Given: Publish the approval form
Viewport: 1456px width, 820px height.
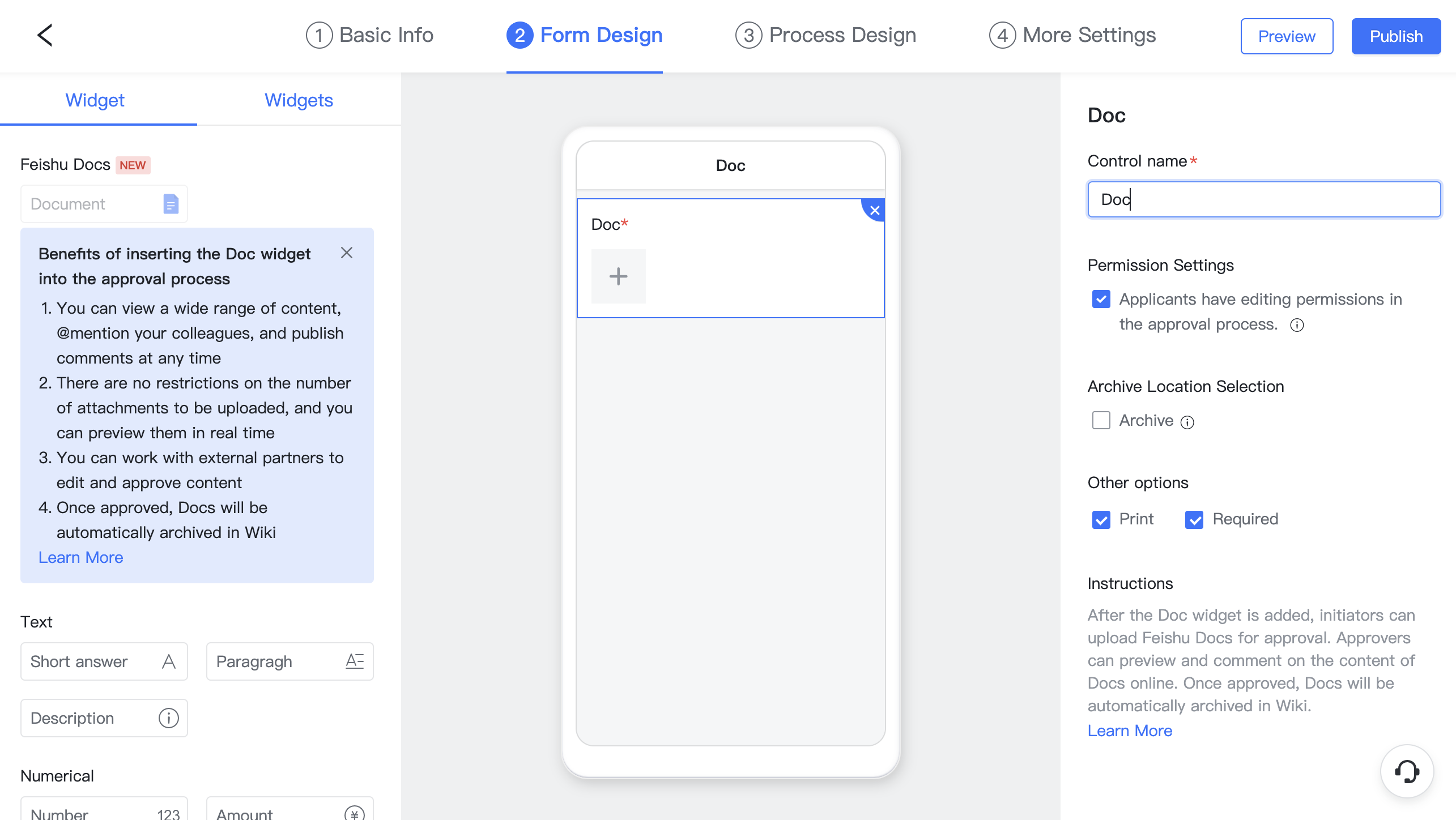Looking at the screenshot, I should (x=1396, y=36).
